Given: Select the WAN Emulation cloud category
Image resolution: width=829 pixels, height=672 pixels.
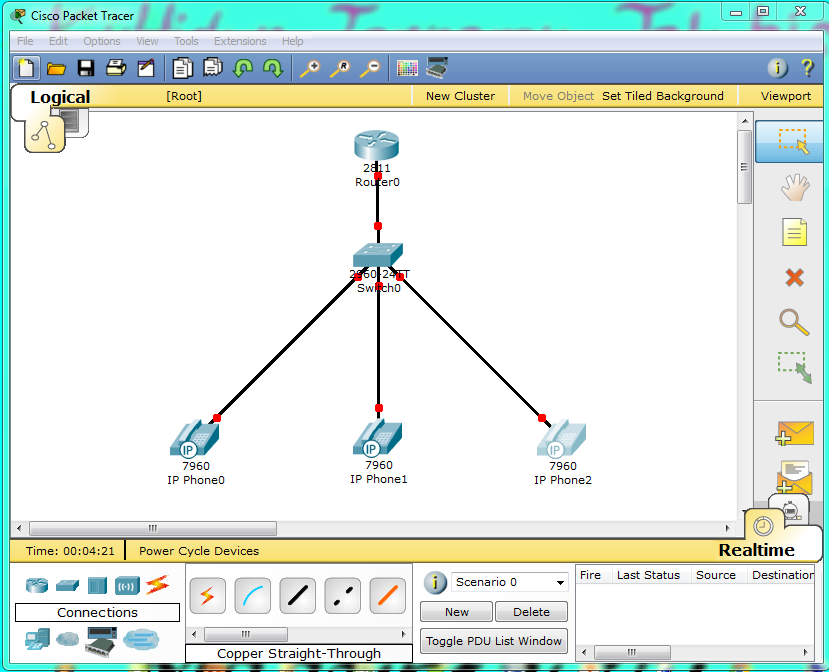Looking at the screenshot, I should click(67, 639).
